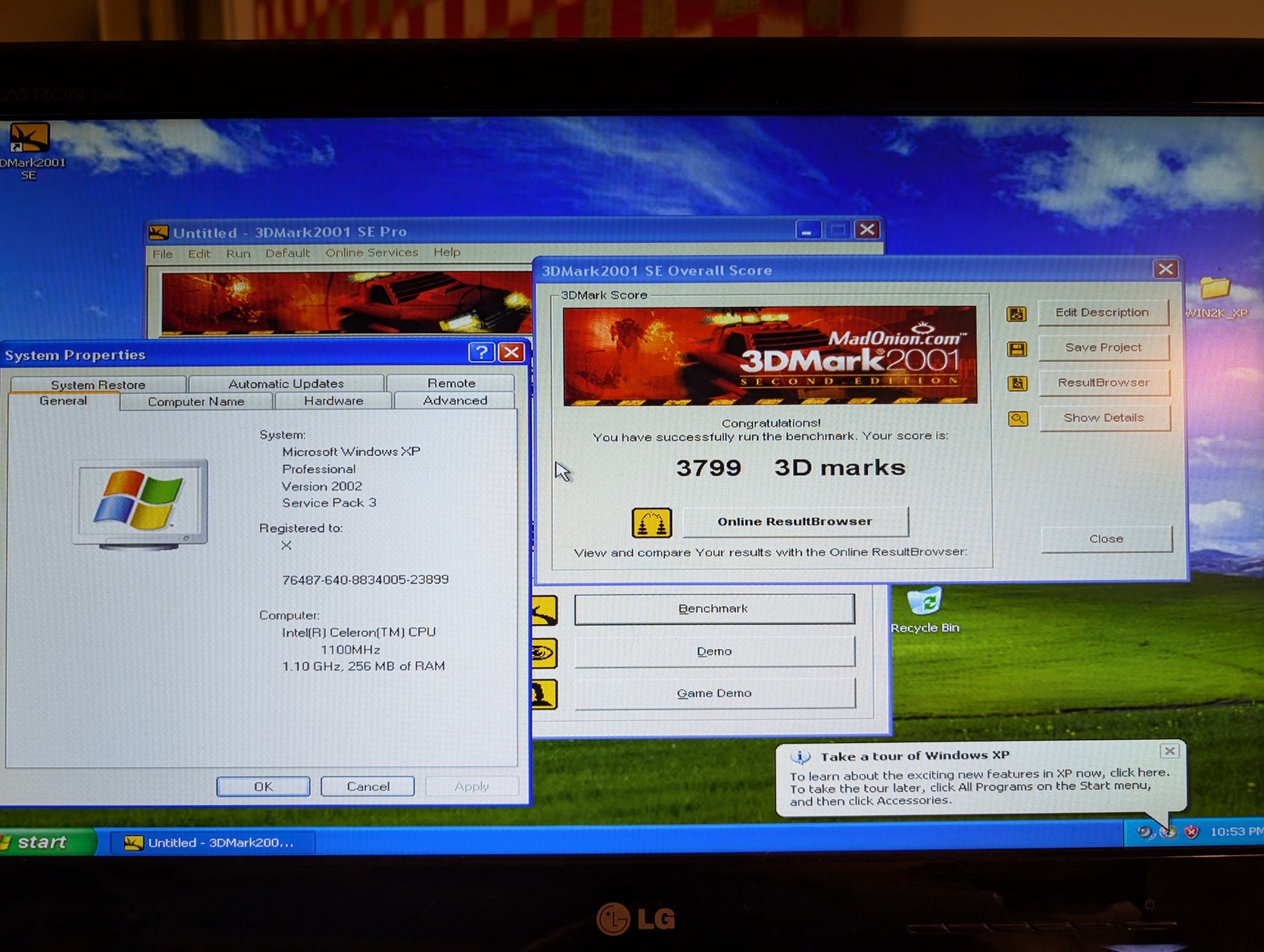Click the "Service Pack 3" text
This screenshot has height=952, width=1264.
(x=329, y=503)
